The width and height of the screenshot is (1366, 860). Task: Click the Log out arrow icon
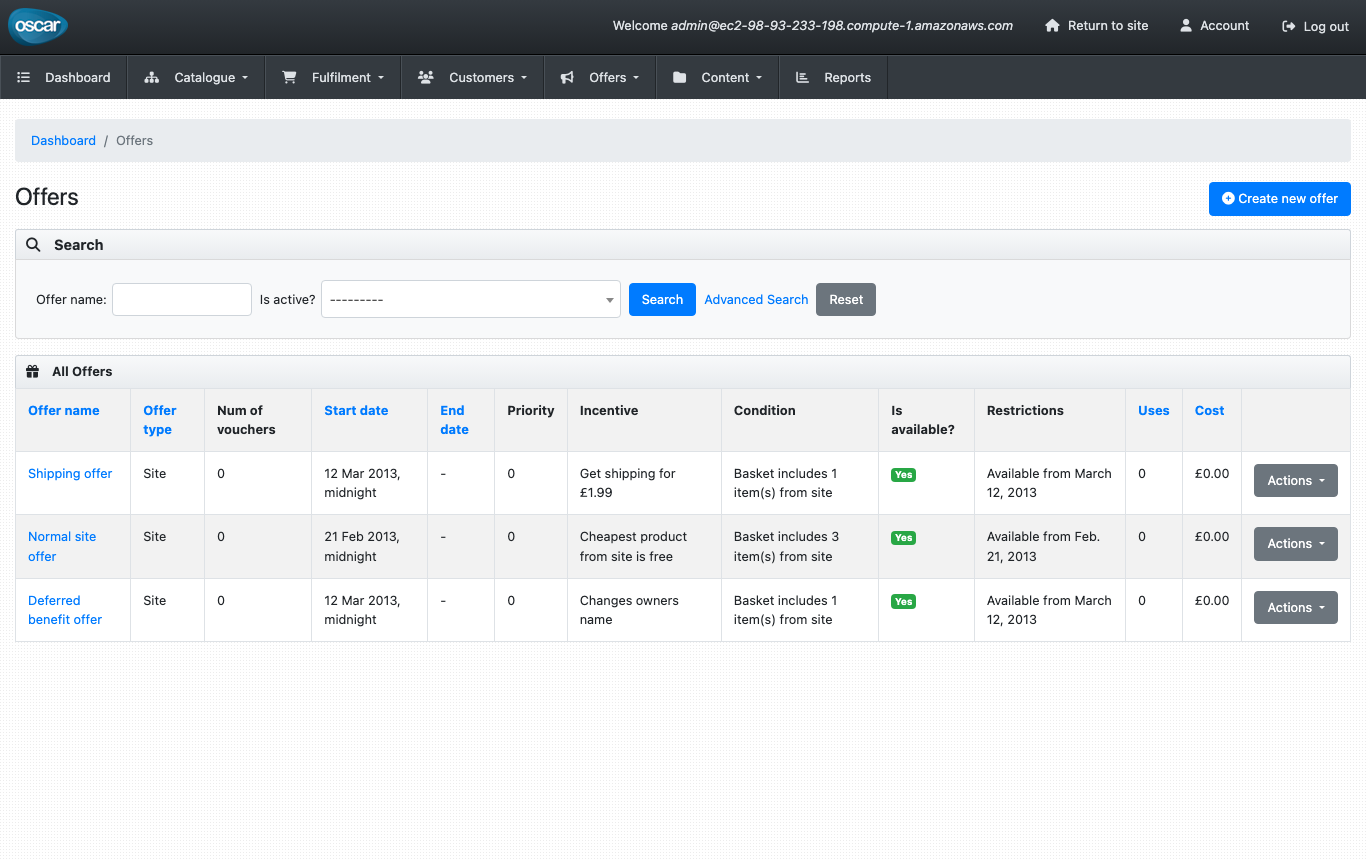point(1289,27)
